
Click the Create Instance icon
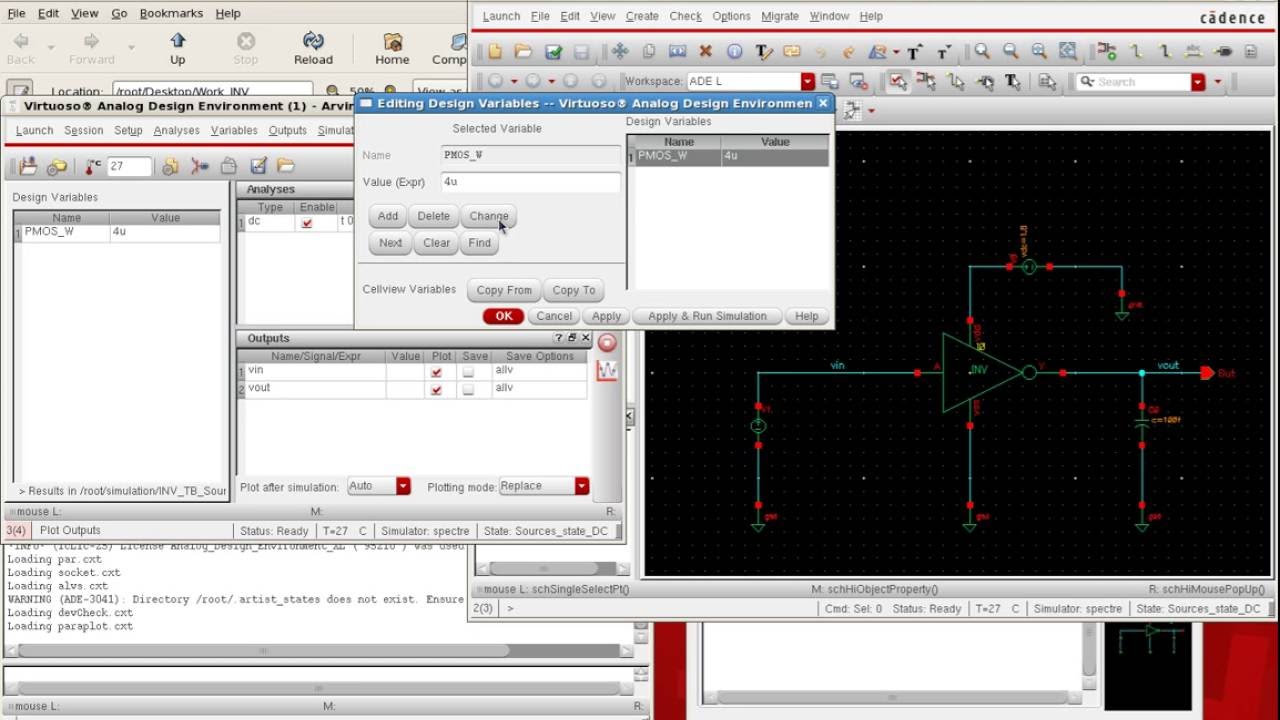click(1106, 51)
